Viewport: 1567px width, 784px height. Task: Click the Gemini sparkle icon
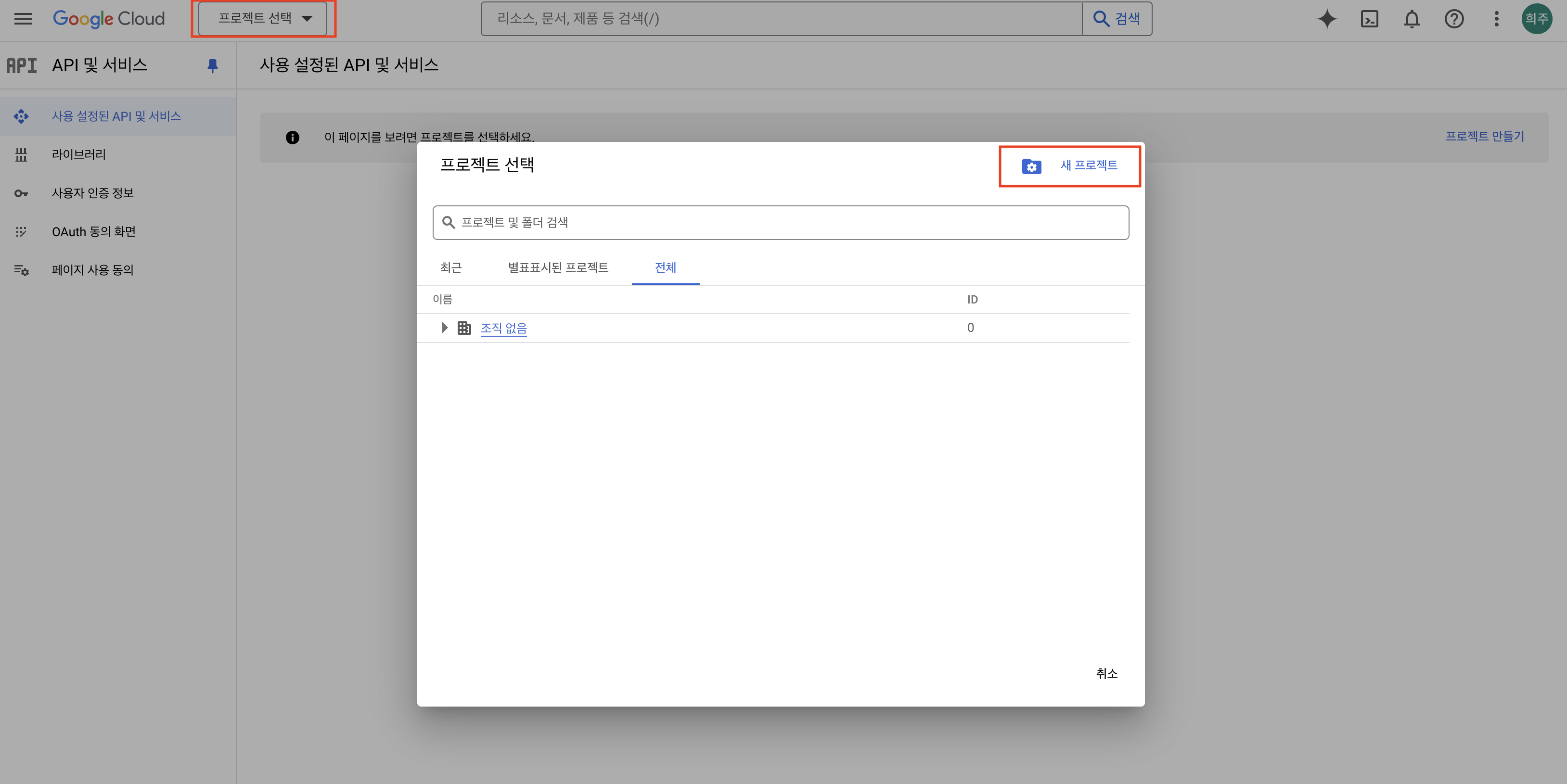tap(1327, 19)
